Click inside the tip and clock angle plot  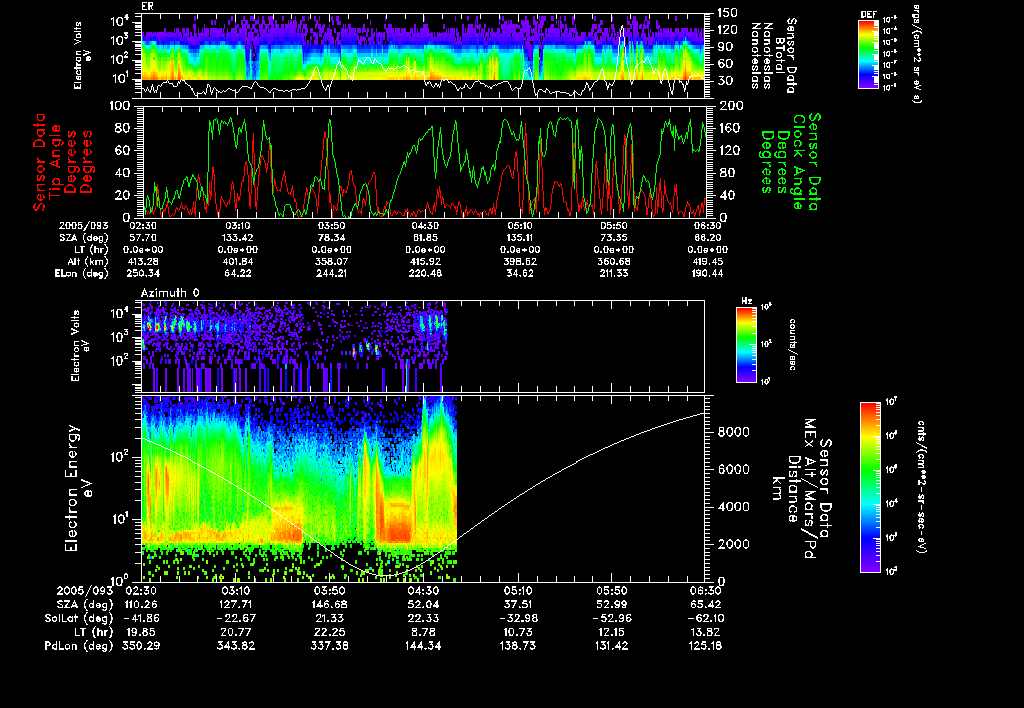pos(423,161)
